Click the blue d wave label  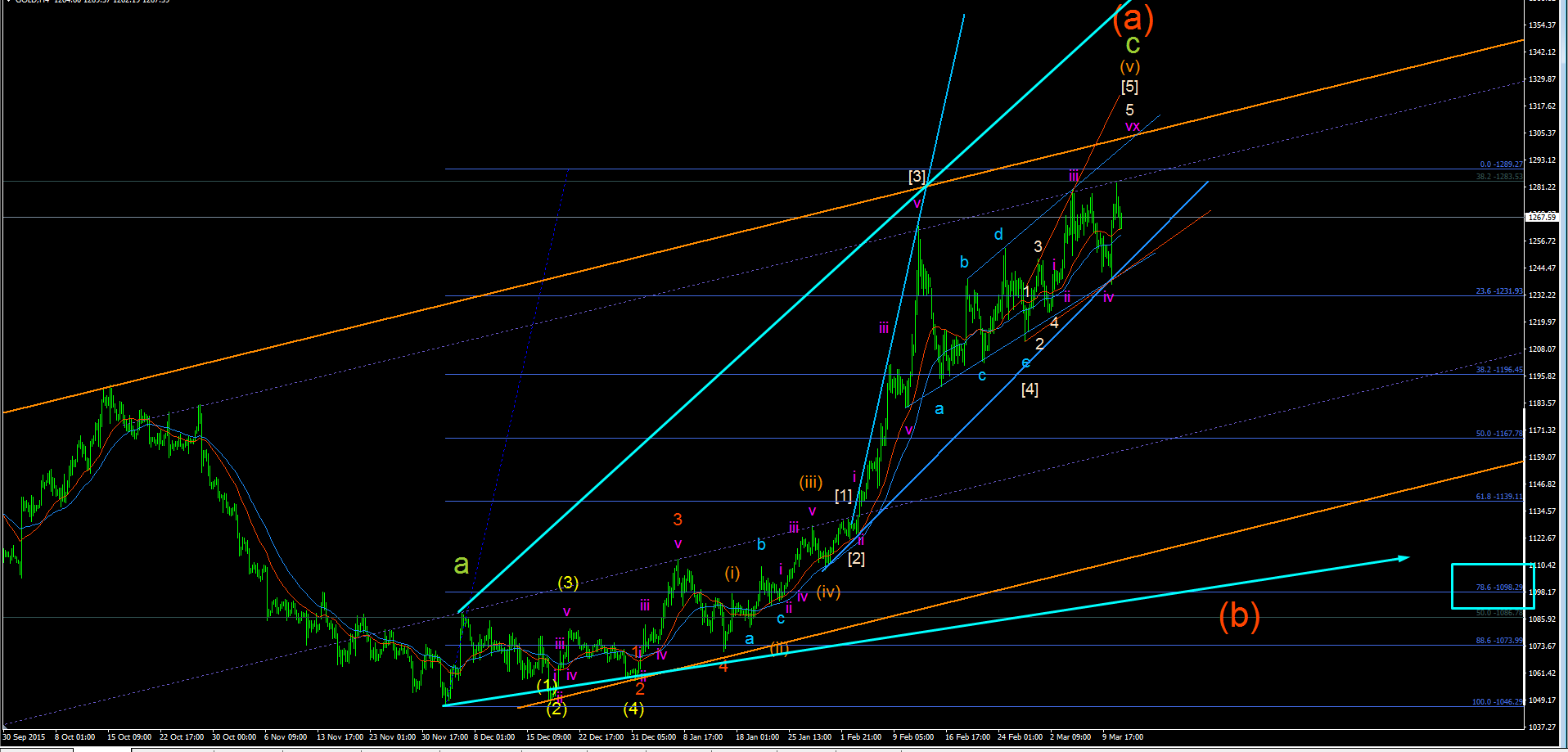(998, 235)
